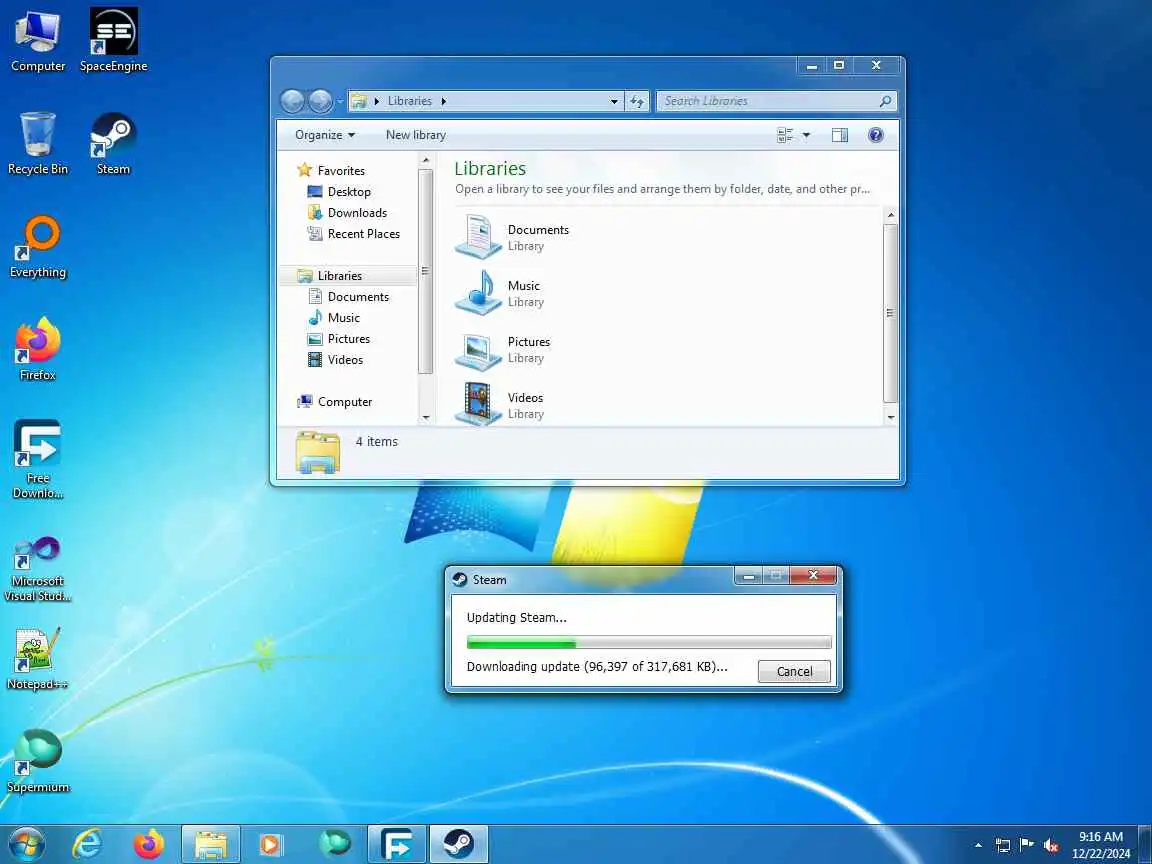
Task: Switch to Windows Explorer in the taskbar
Action: coord(211,844)
